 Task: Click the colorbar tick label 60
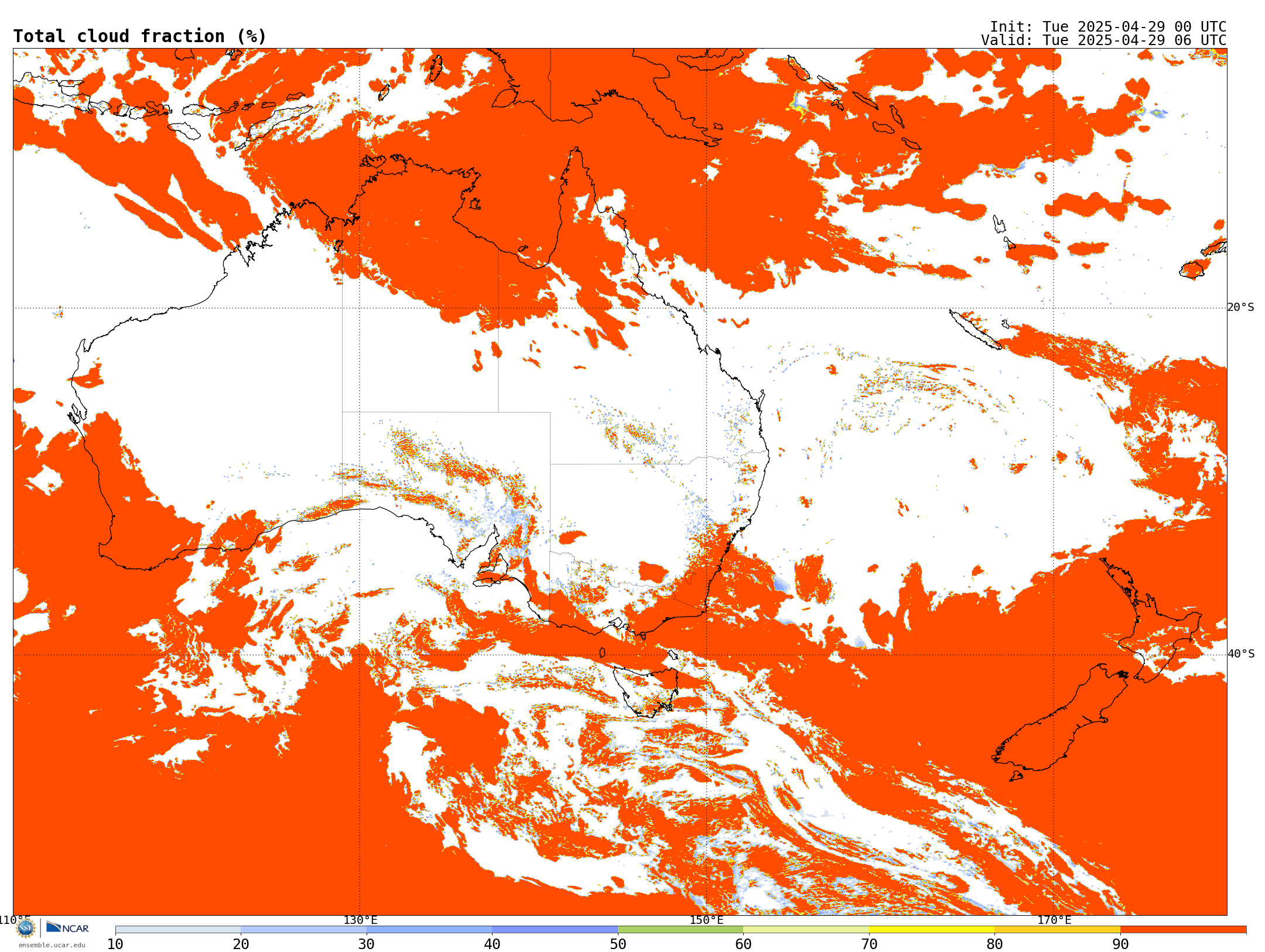pos(743,944)
